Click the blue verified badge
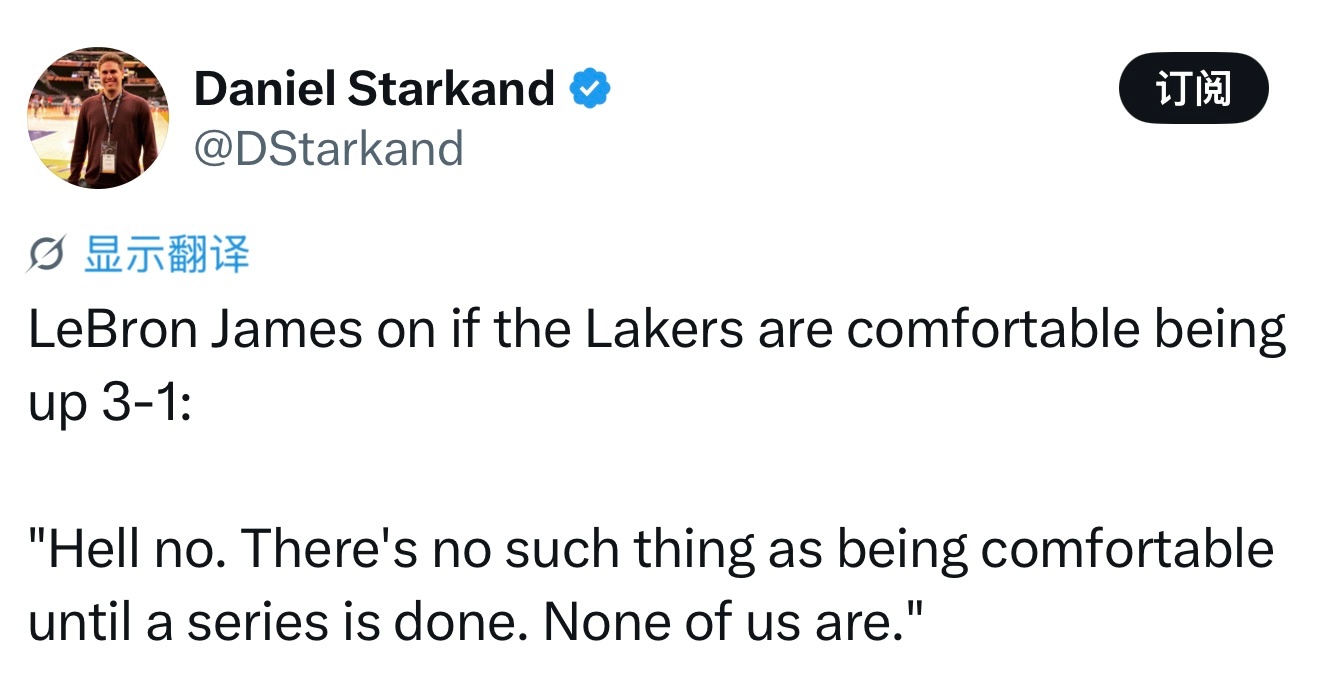Viewport: 1320px width, 692px height. [x=590, y=89]
